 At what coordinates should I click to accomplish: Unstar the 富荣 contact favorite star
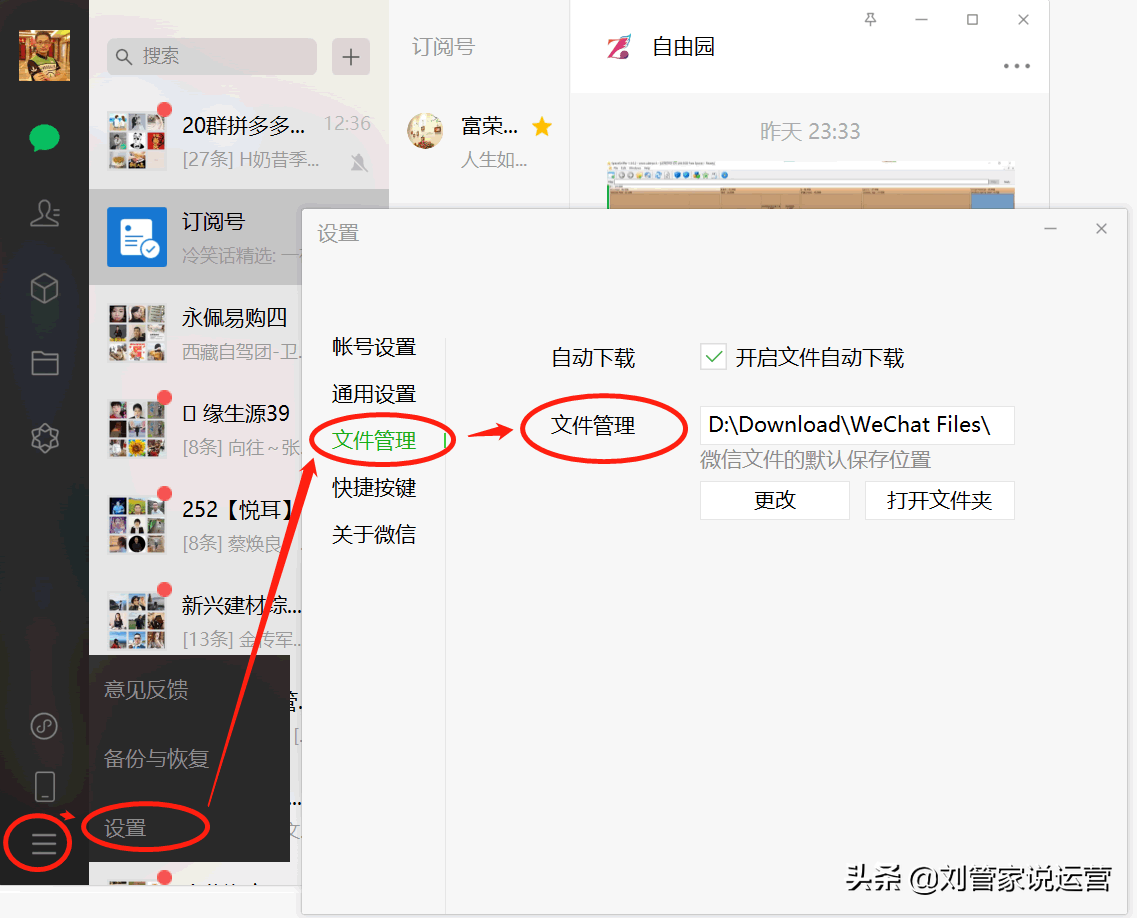point(541,126)
